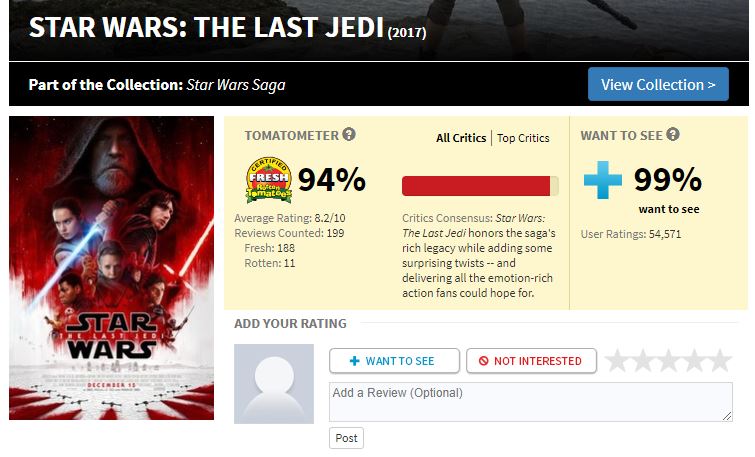
Task: Click the red Tomatometer score bar
Action: click(479, 186)
